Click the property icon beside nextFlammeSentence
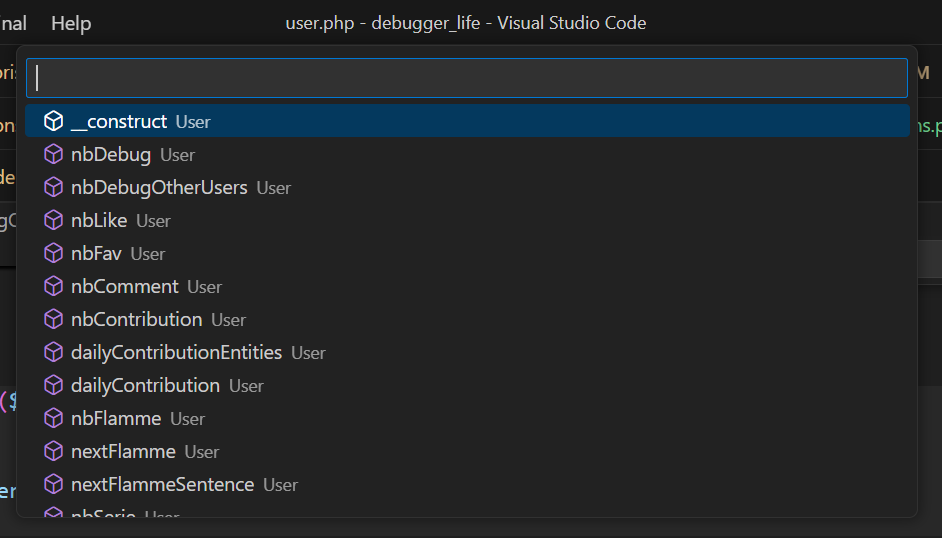Screen dimensions: 942x538 tap(53, 485)
